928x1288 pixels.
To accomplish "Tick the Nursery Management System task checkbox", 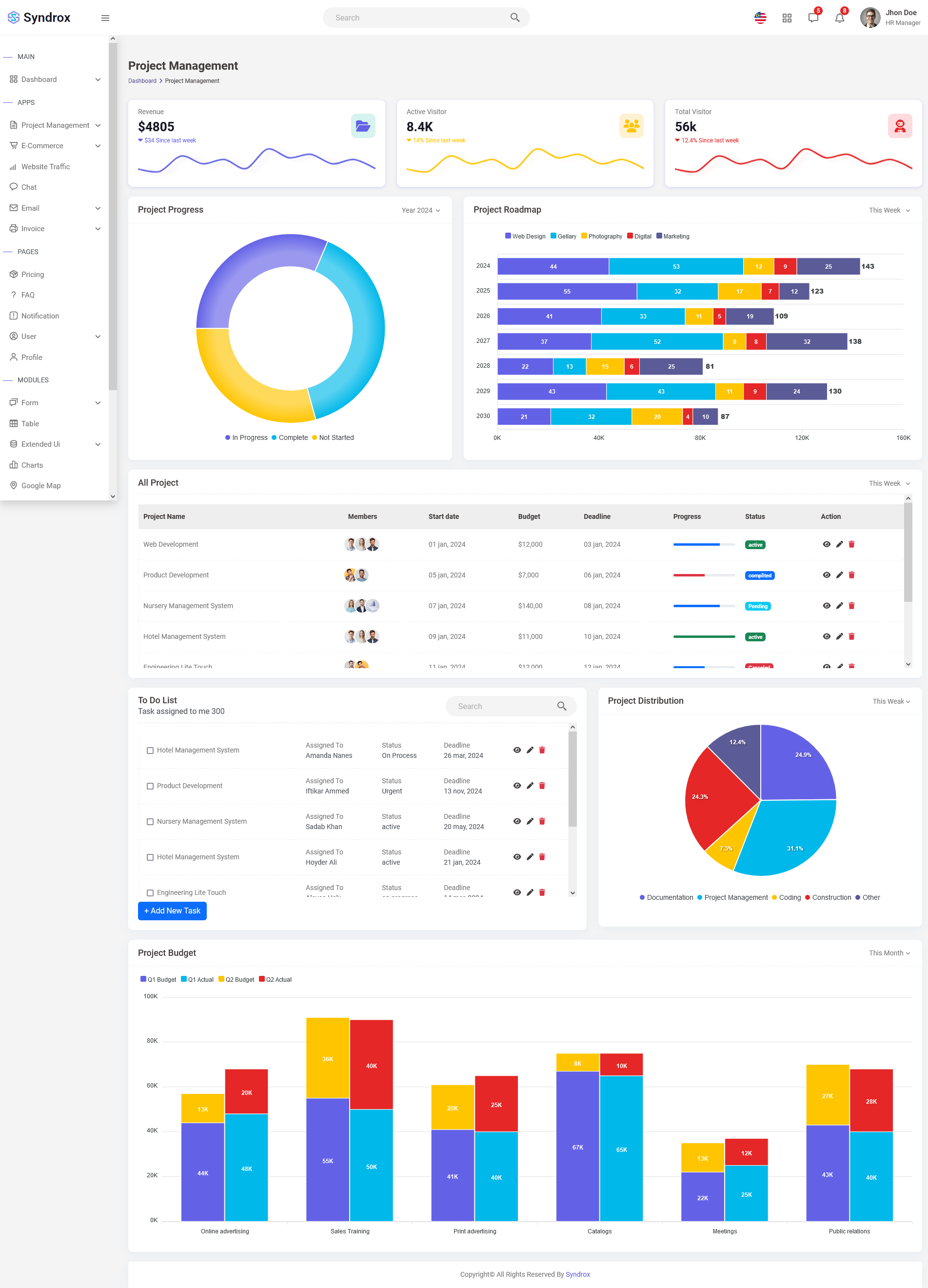I will pos(150,822).
